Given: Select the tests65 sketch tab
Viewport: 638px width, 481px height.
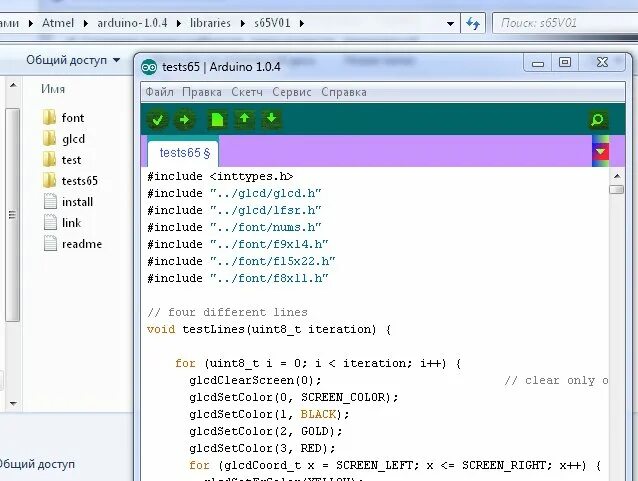Looking at the screenshot, I should pyautogui.click(x=184, y=153).
